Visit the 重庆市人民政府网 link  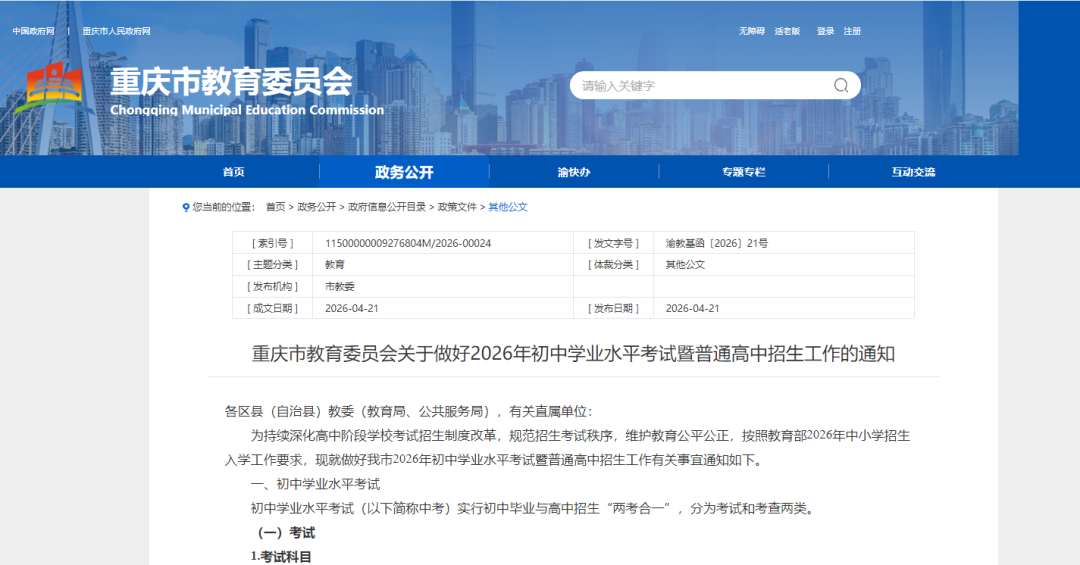pyautogui.click(x=116, y=31)
